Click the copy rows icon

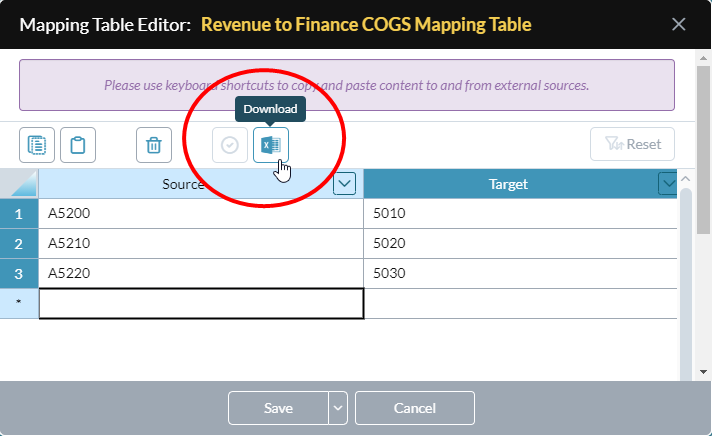37,145
